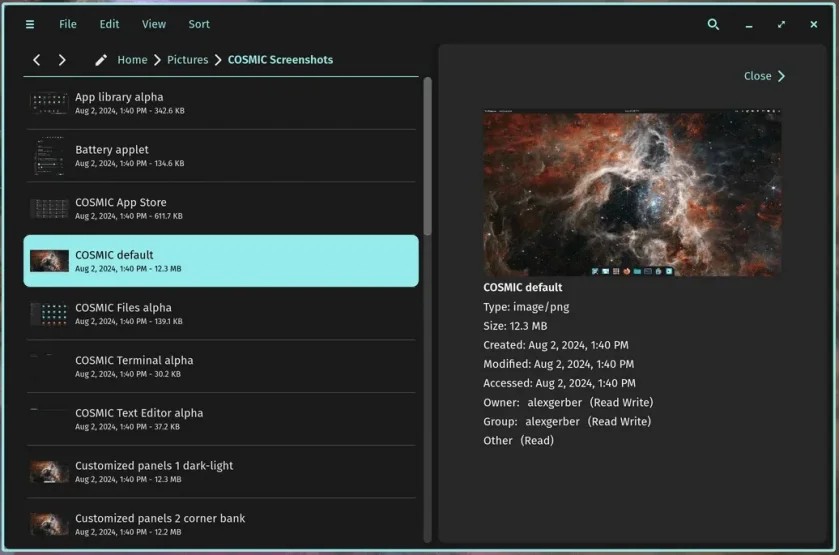The width and height of the screenshot is (840, 555).
Task: Select Customized panels 1 dark-light file
Action: 221,472
